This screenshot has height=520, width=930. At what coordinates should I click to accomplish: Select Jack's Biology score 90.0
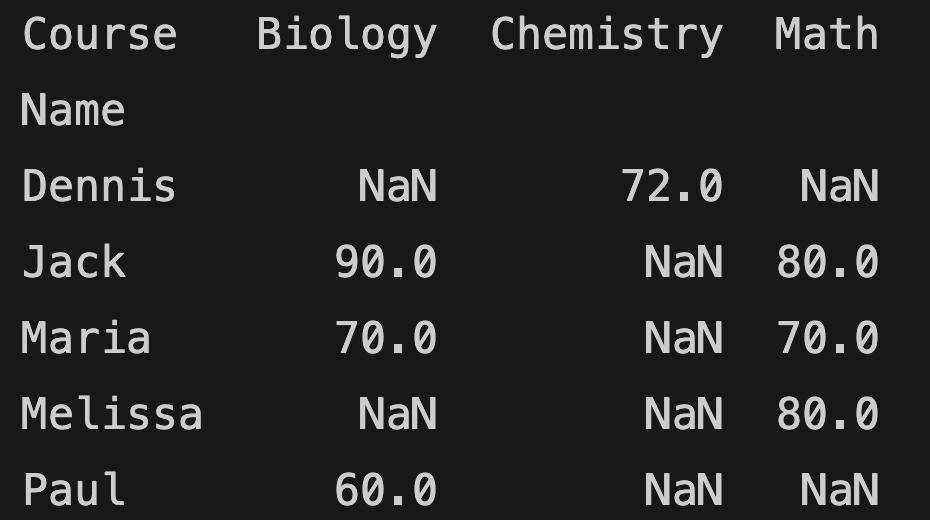pyautogui.click(x=385, y=262)
